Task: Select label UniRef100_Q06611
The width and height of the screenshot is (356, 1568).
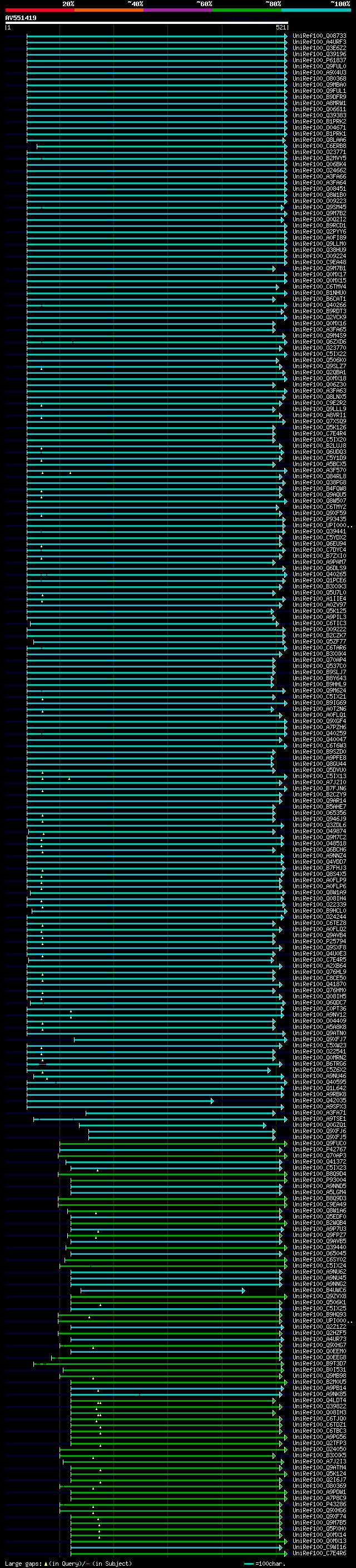Action: tap(319, 110)
